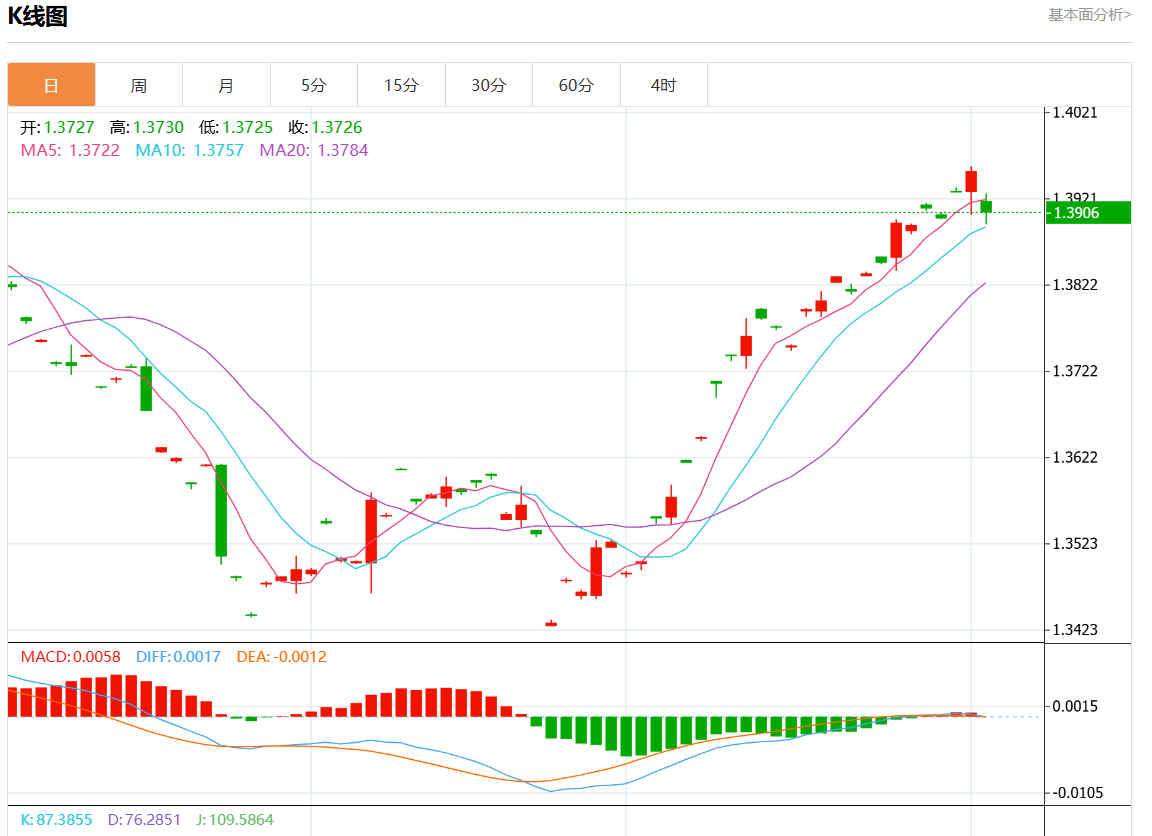The height and width of the screenshot is (836, 1152).
Task: Click the MA5 legend value
Action: coord(70,150)
